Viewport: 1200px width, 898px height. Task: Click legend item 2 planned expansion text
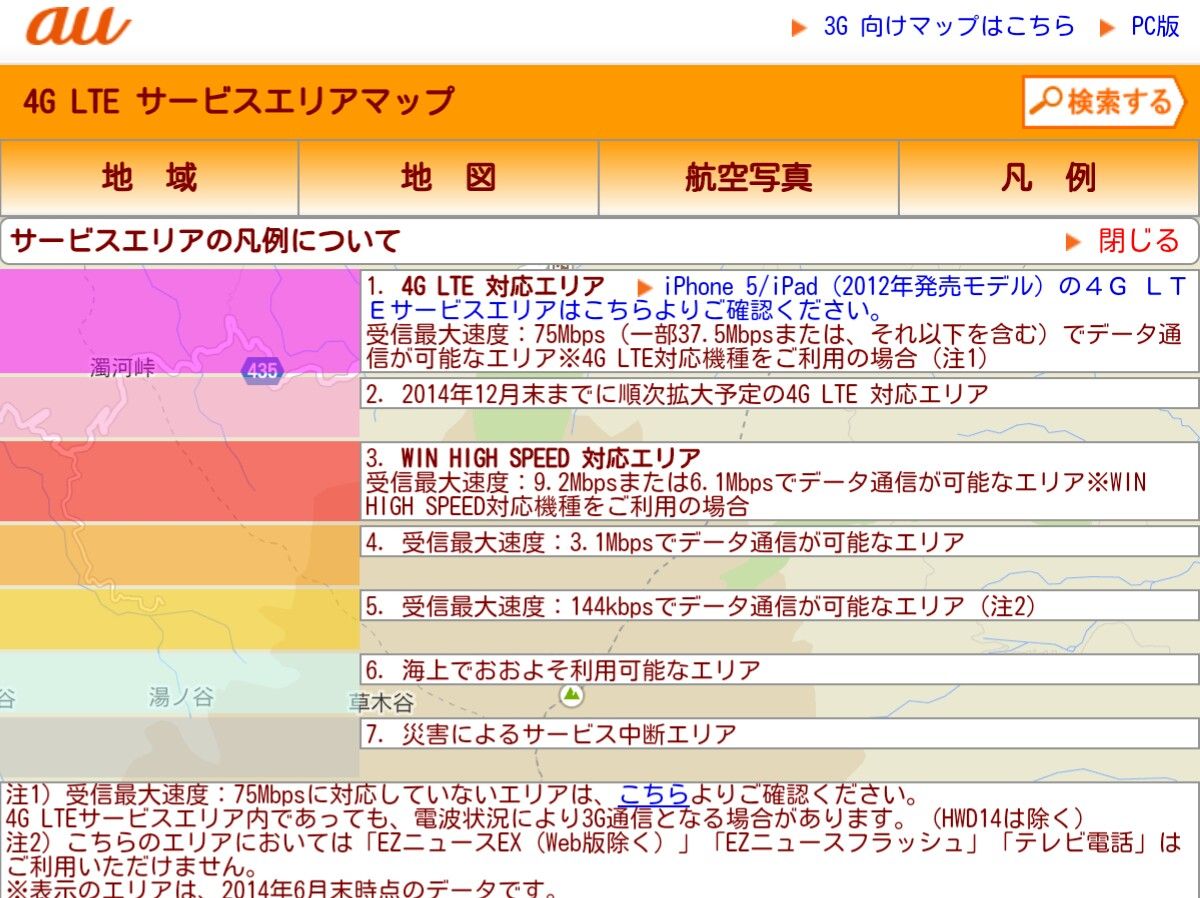(677, 393)
